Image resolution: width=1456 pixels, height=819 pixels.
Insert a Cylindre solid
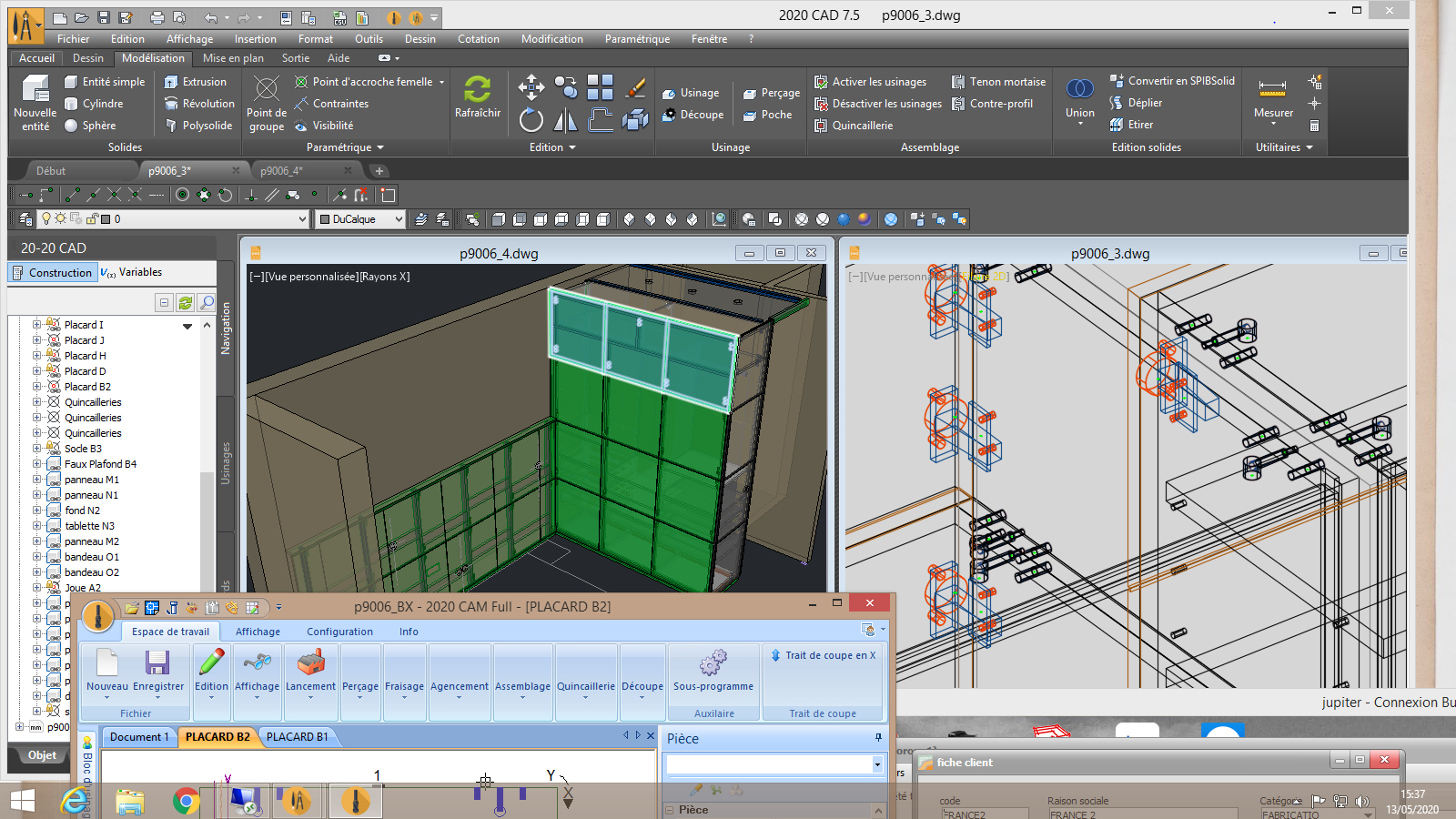pyautogui.click(x=93, y=104)
